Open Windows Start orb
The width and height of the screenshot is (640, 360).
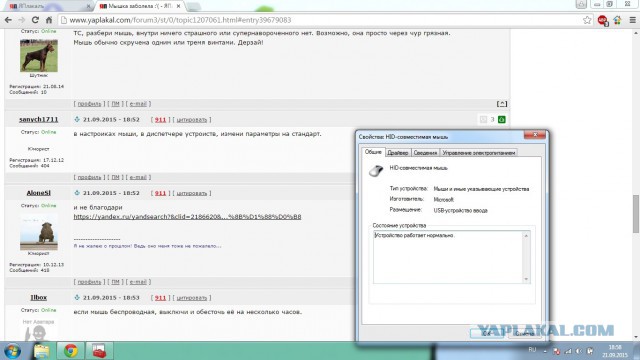[x=12, y=351]
